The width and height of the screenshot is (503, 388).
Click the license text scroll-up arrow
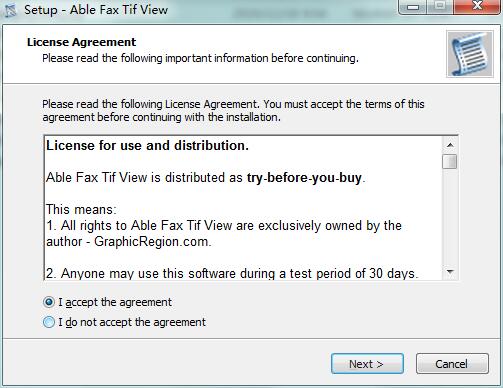[450, 145]
